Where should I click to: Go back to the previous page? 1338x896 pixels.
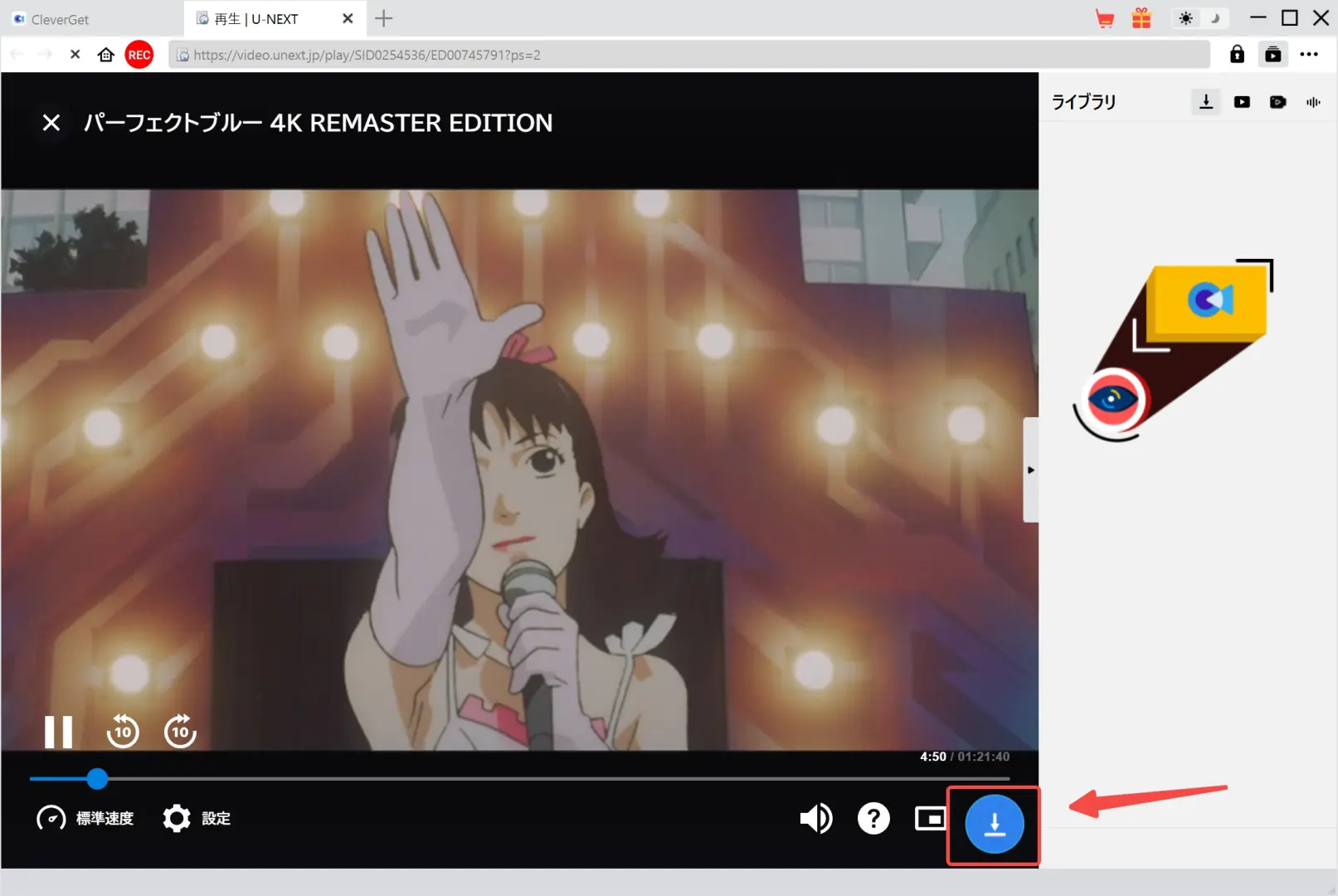(17, 54)
